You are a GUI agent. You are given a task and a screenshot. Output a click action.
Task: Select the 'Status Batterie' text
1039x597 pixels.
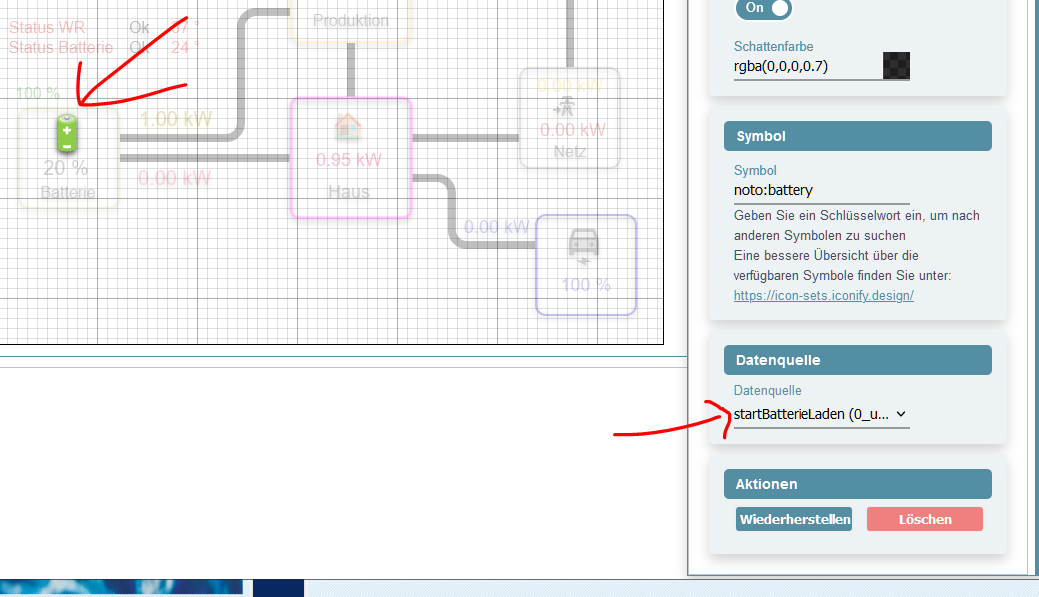(61, 48)
